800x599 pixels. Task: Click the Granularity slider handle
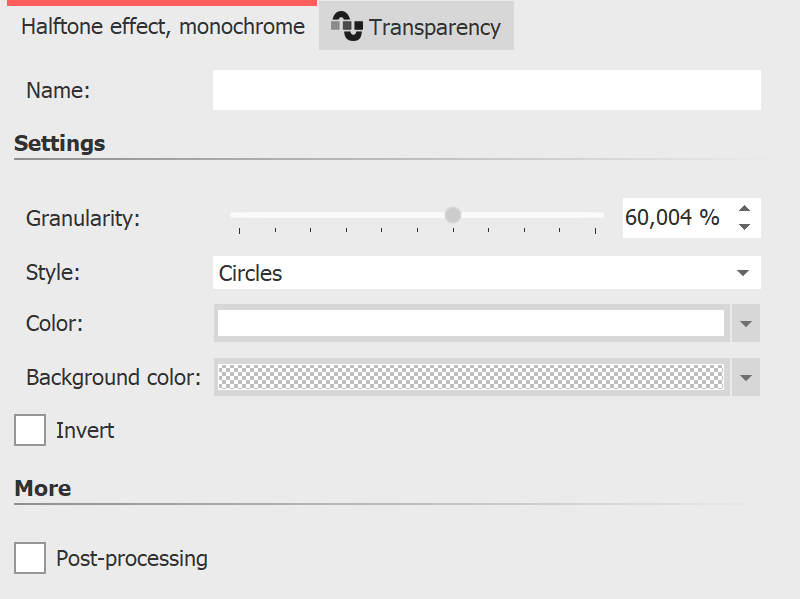452,214
